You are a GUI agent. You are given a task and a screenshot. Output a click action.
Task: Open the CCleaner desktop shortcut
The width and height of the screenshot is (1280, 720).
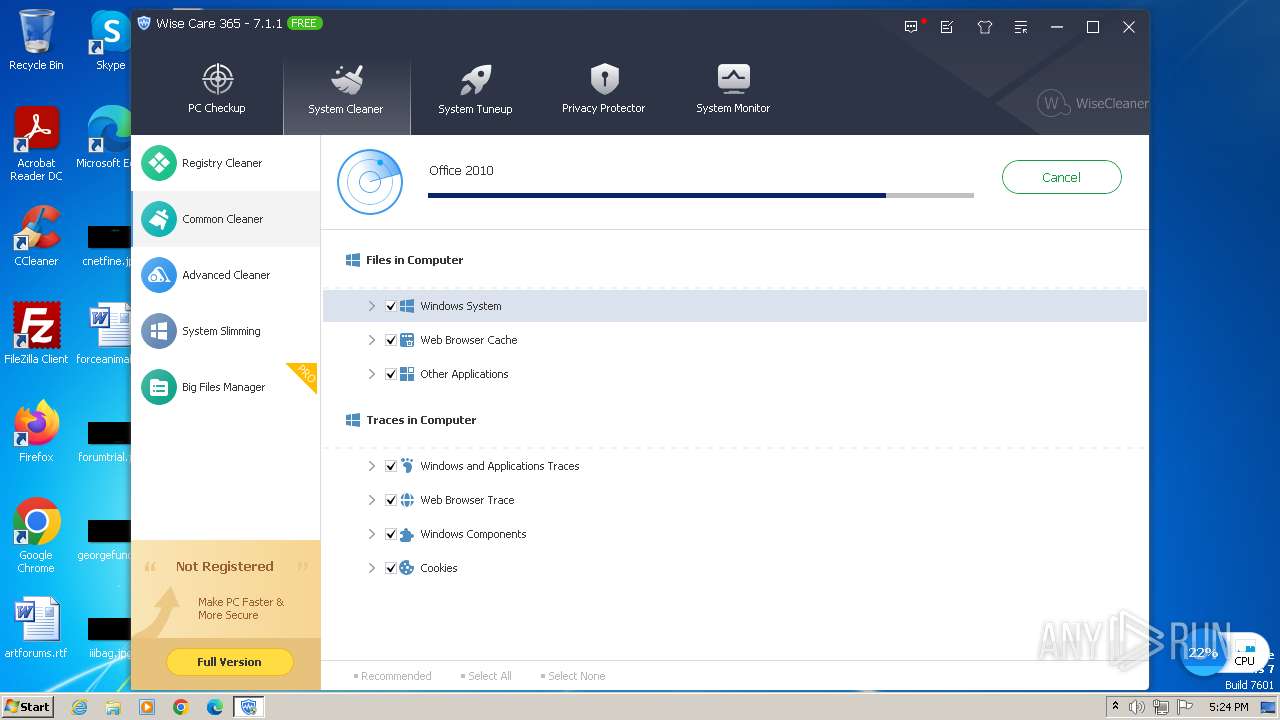click(x=36, y=236)
